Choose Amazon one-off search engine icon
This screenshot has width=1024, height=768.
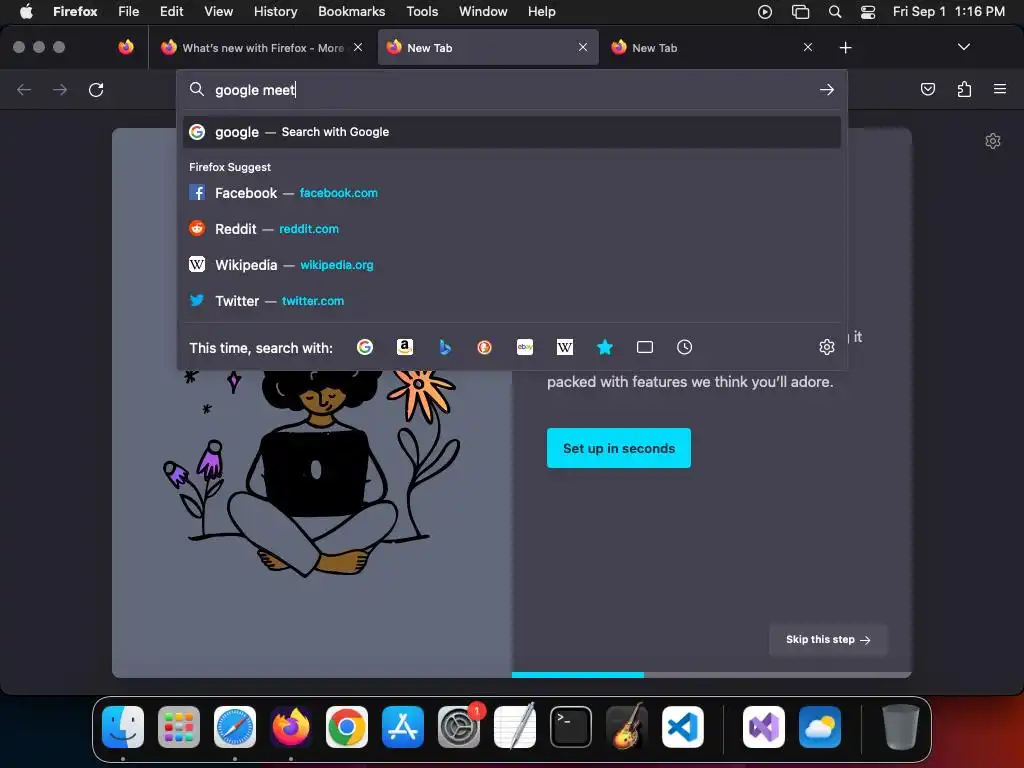tap(405, 347)
